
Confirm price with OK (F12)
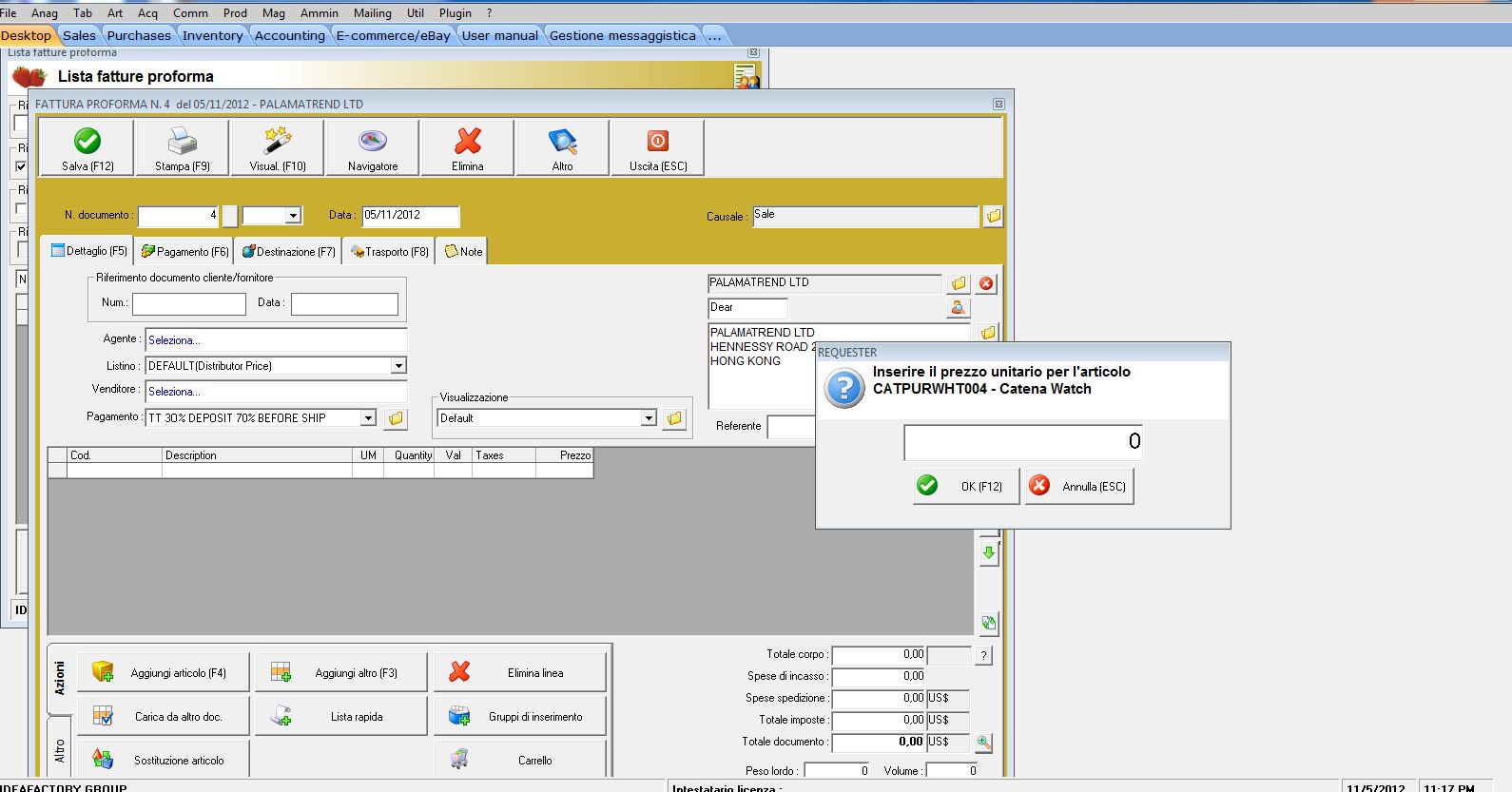(966, 486)
